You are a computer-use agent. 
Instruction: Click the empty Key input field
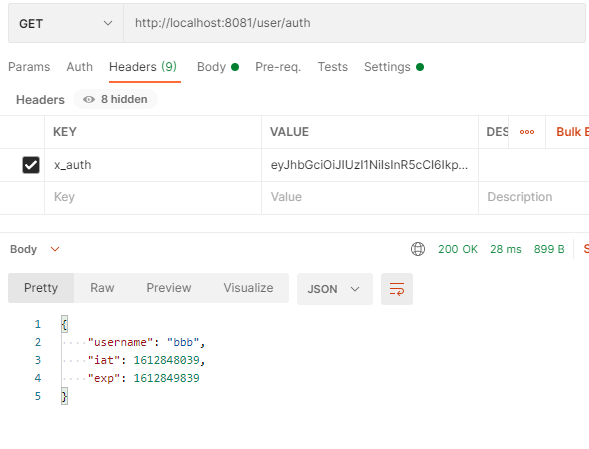coord(153,197)
